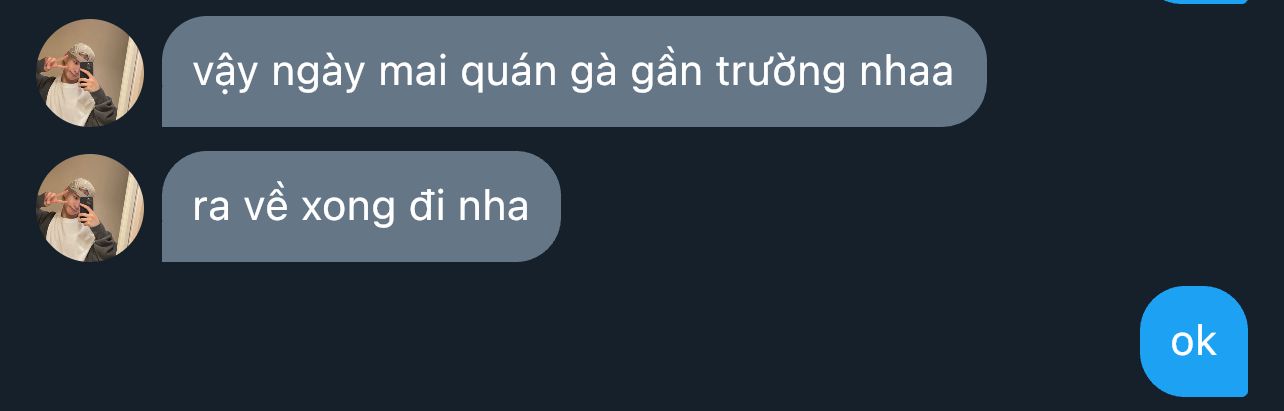1284x411 pixels.
Task: Click the cap in the lower avatar photo
Action: [81, 186]
